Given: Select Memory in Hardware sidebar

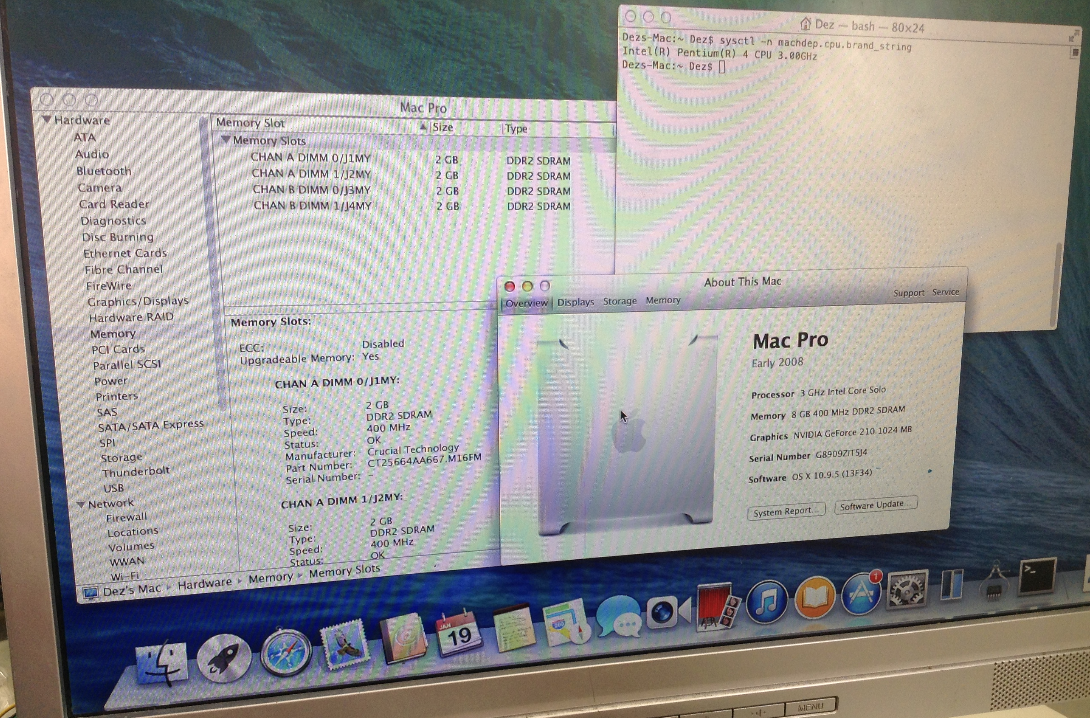Looking at the screenshot, I should 113,334.
